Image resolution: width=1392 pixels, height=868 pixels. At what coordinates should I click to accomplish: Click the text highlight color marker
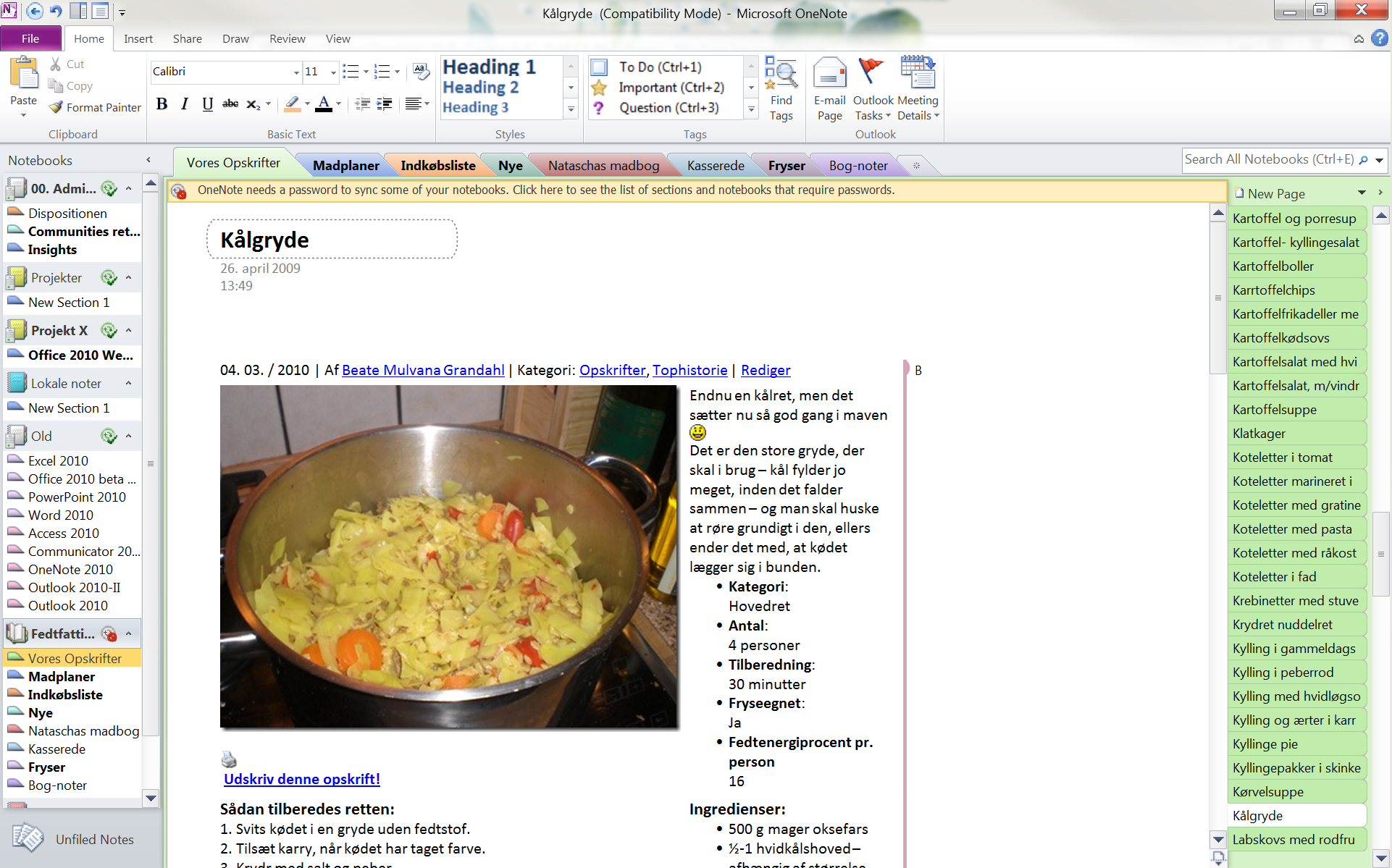tap(292, 104)
